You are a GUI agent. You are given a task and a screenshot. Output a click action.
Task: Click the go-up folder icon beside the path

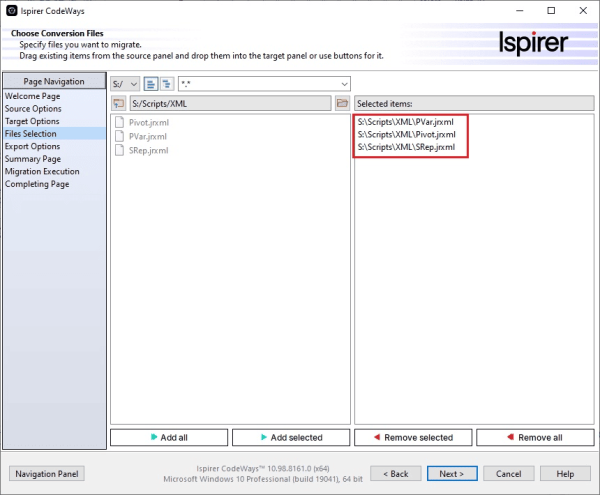pyautogui.click(x=118, y=103)
